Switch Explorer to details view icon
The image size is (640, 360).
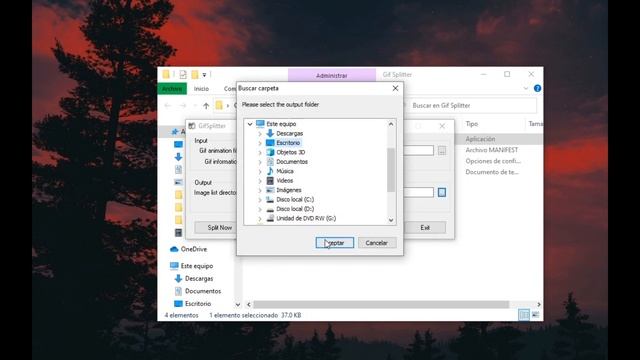point(524,315)
